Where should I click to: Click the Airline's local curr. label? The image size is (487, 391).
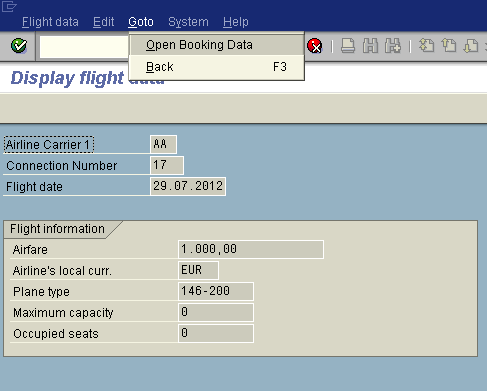tap(62, 271)
